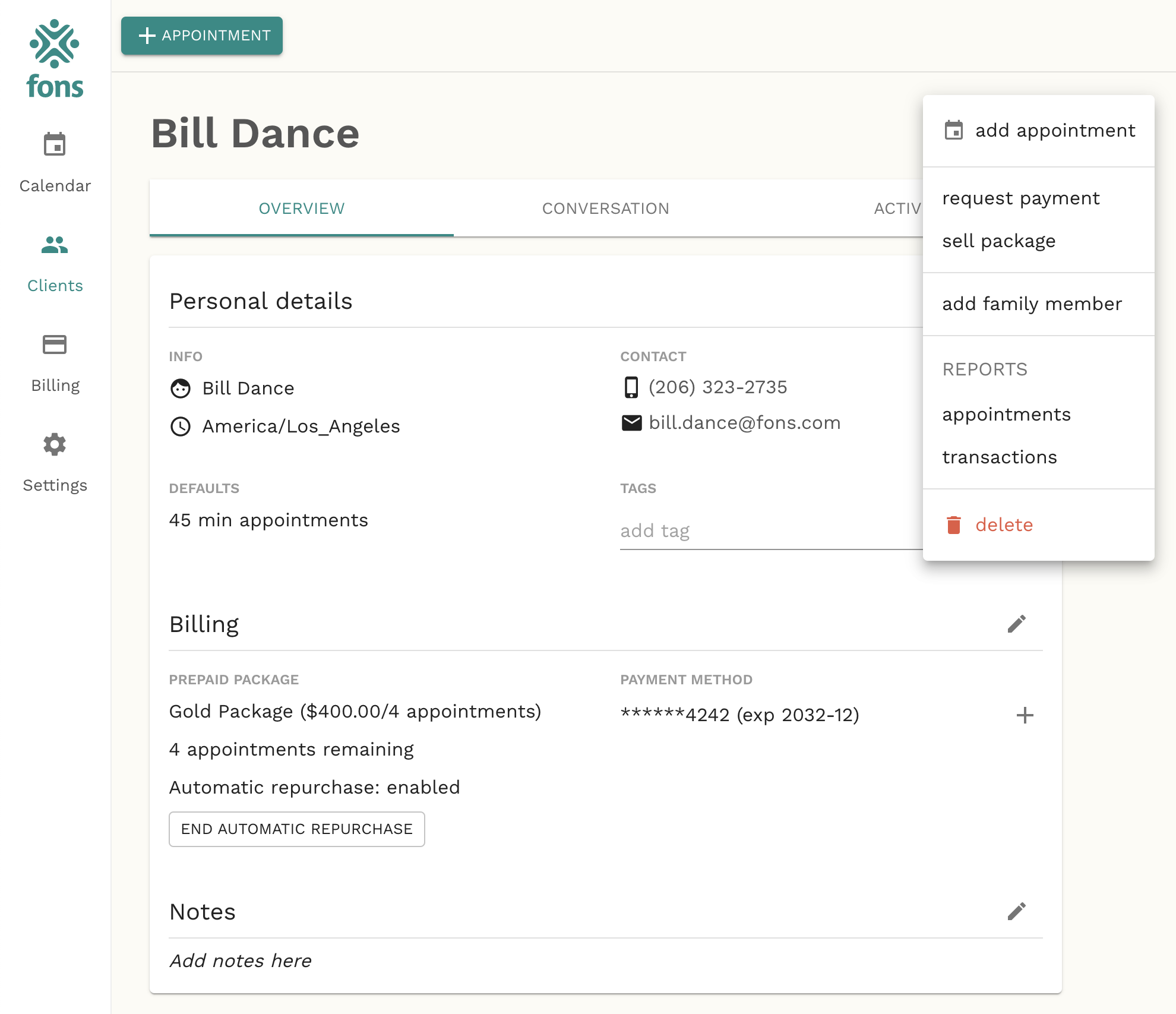
Task: Select appointments under REPORTS section
Action: 1006,414
